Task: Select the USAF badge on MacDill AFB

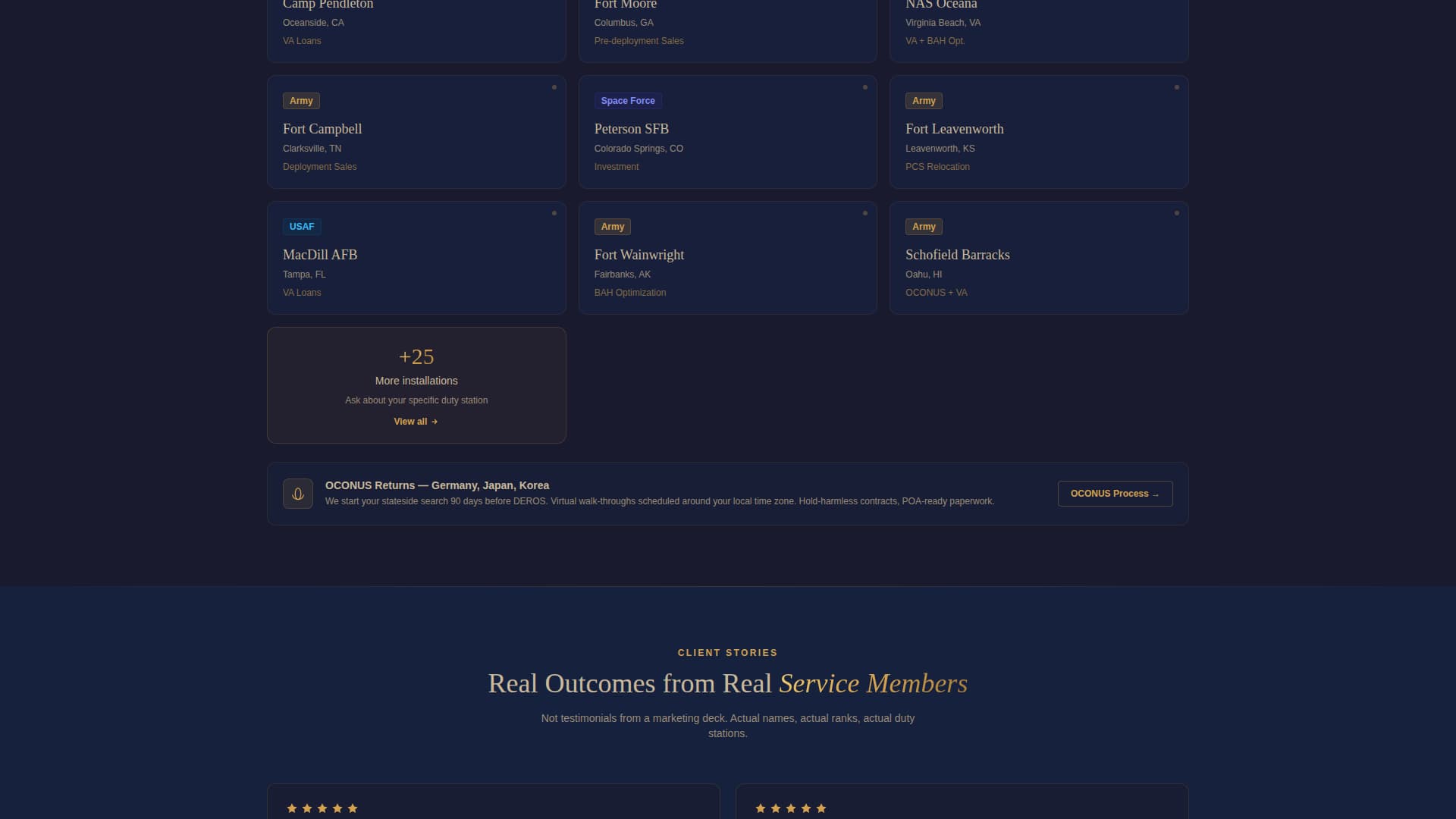Action: (x=302, y=226)
